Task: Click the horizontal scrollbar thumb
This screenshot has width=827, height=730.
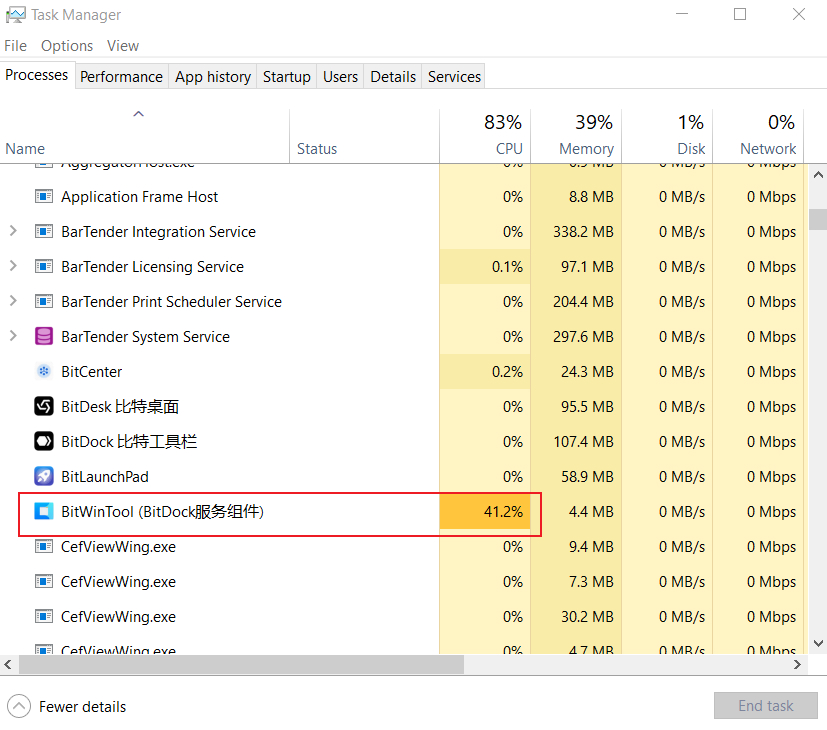Action: tap(242, 664)
